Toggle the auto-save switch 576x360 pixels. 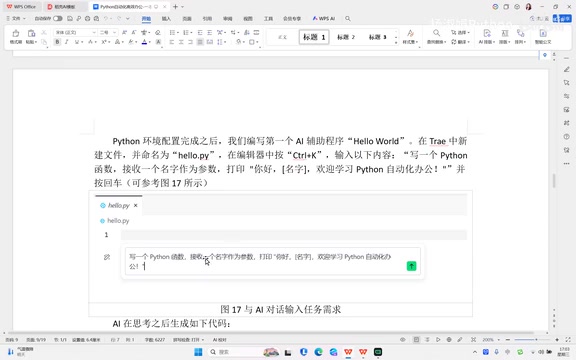click(58, 18)
